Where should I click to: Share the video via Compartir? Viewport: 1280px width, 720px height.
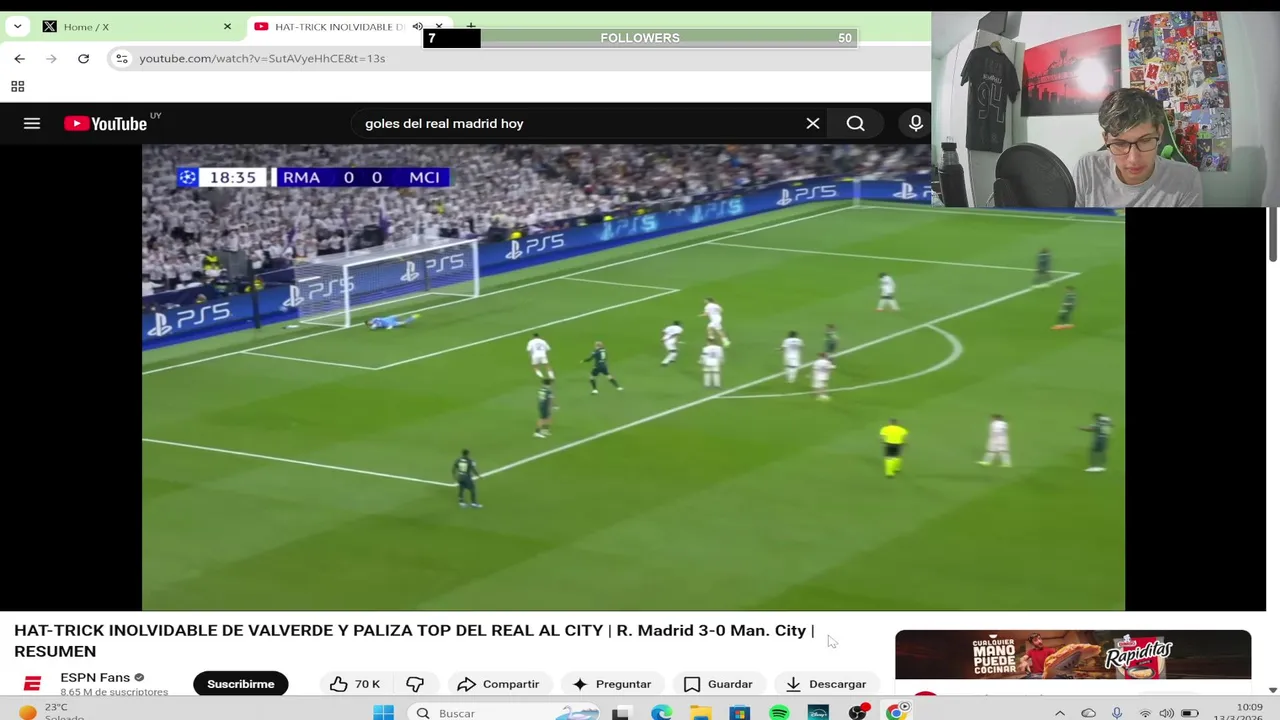coord(498,684)
